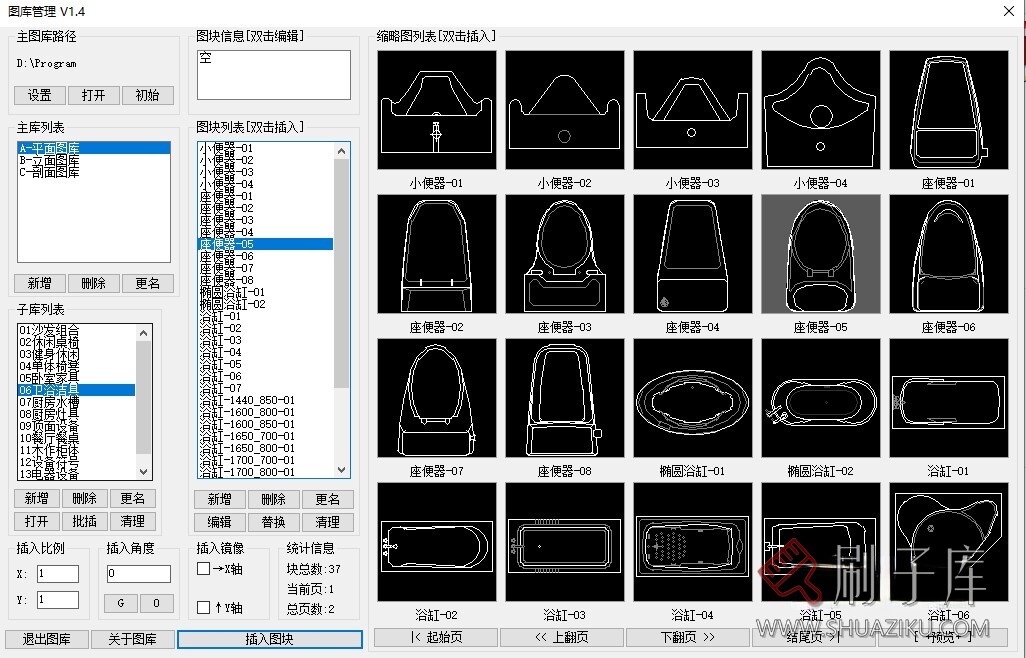Click the 编辑 block edit button
The image size is (1026, 658).
[221, 521]
